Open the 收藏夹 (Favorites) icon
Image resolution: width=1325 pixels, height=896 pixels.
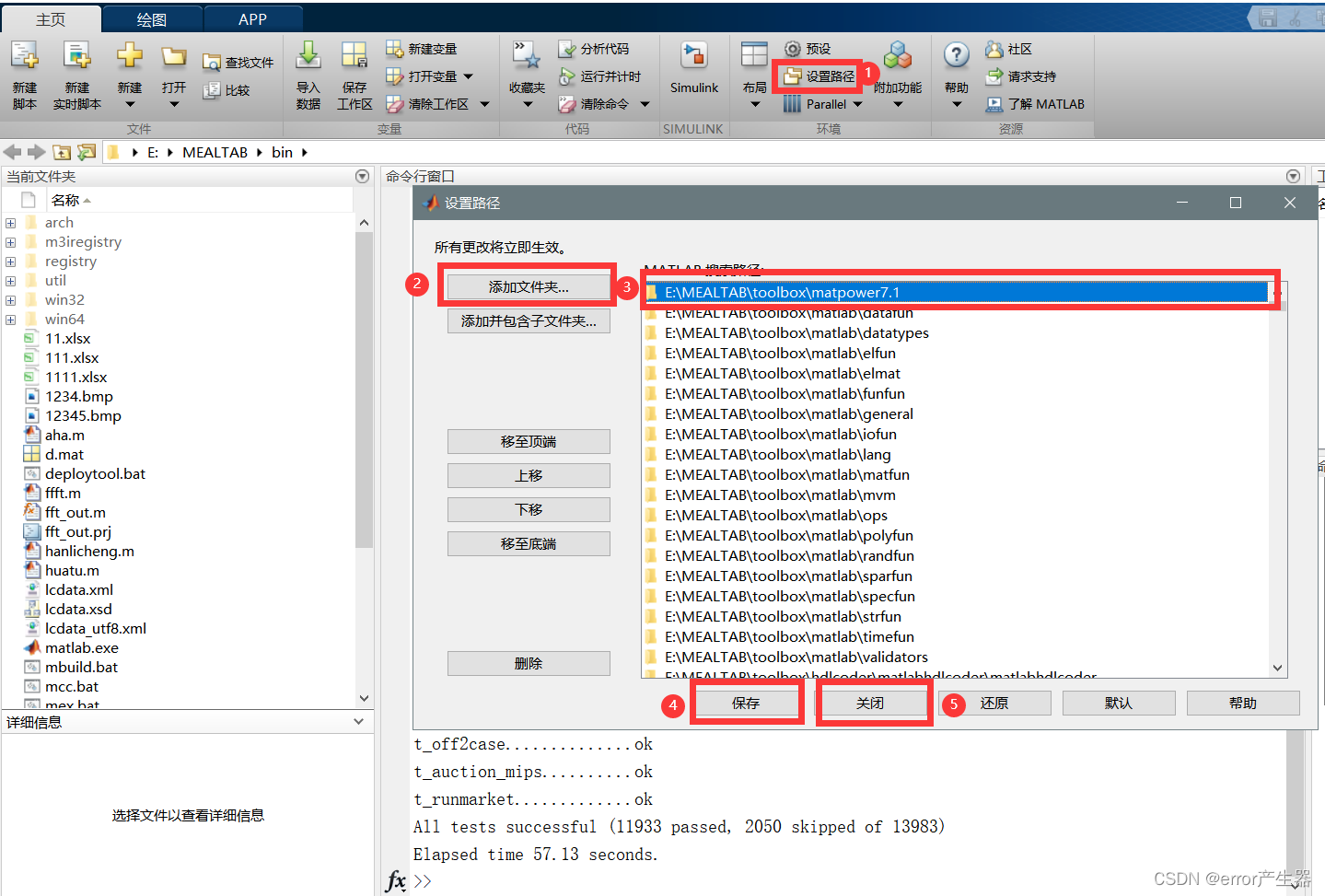527,64
